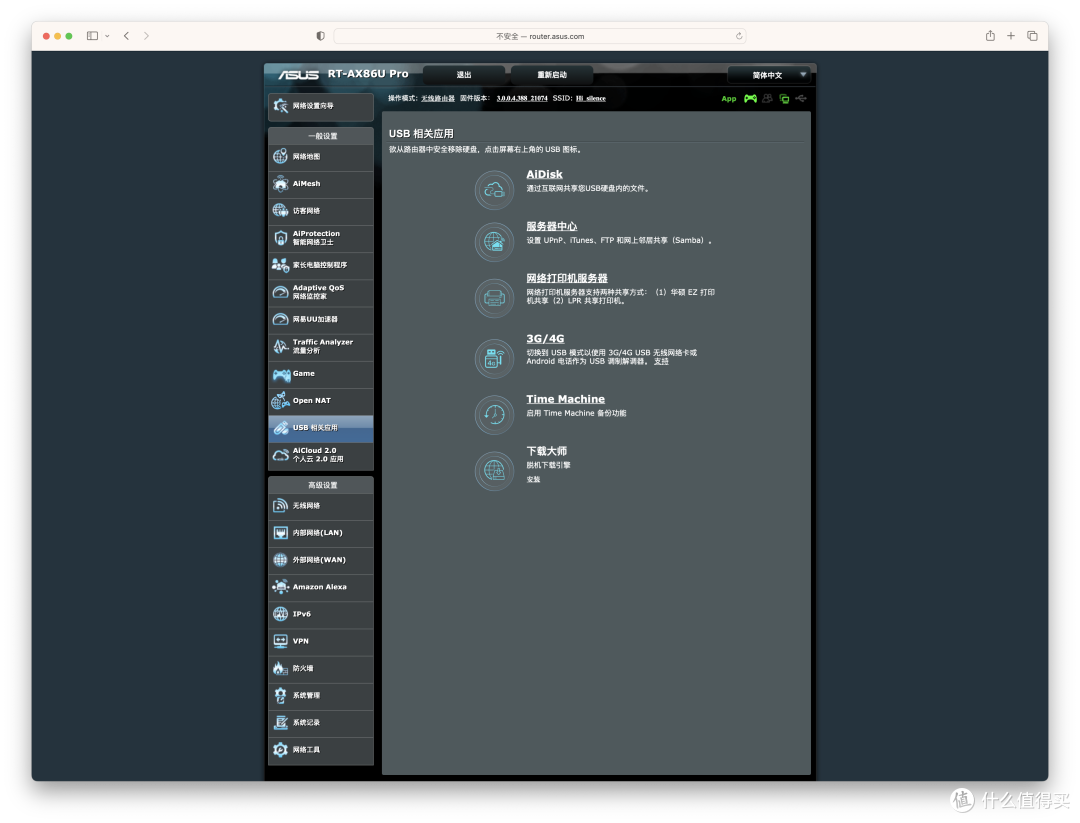This screenshot has height=823, width=1080.
Task: Open AiProtection 智能网络卫士
Action: pos(320,238)
